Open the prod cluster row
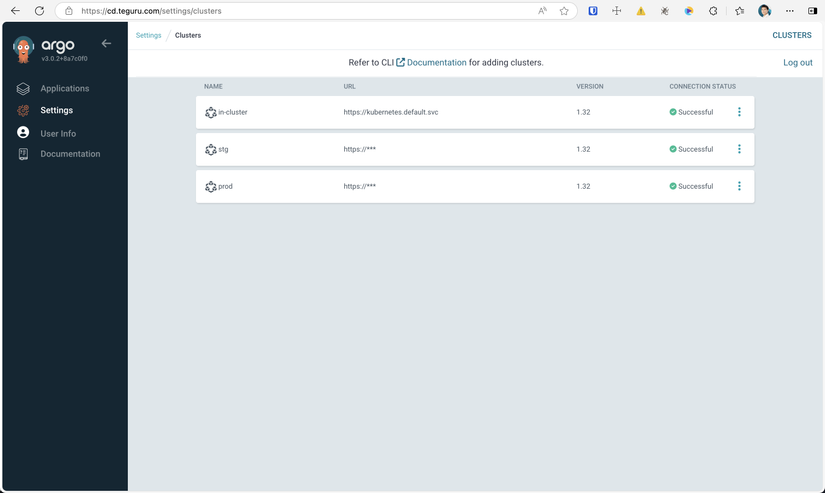The width and height of the screenshot is (825, 493). [x=475, y=186]
